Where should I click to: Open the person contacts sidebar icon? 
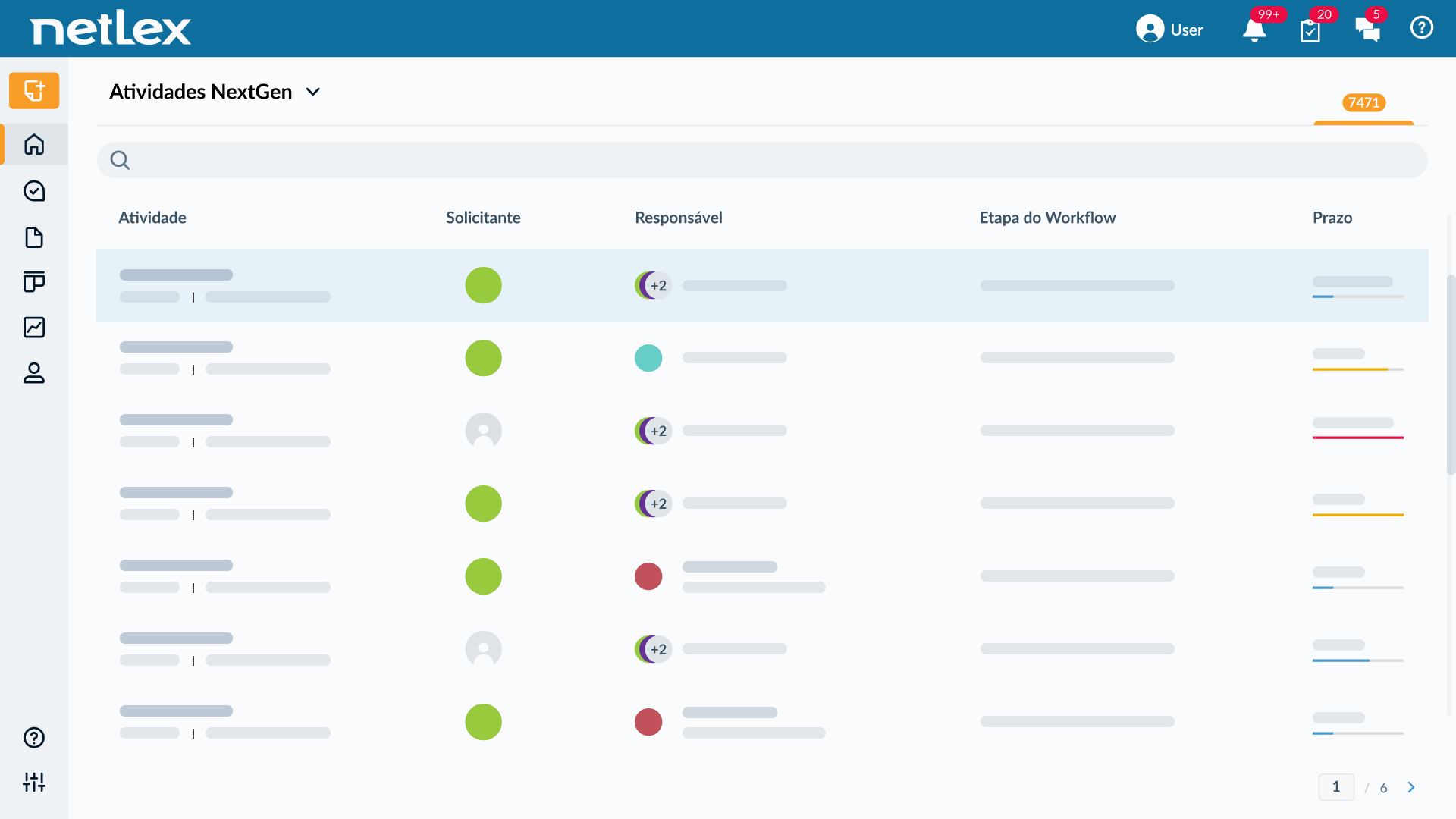click(34, 373)
